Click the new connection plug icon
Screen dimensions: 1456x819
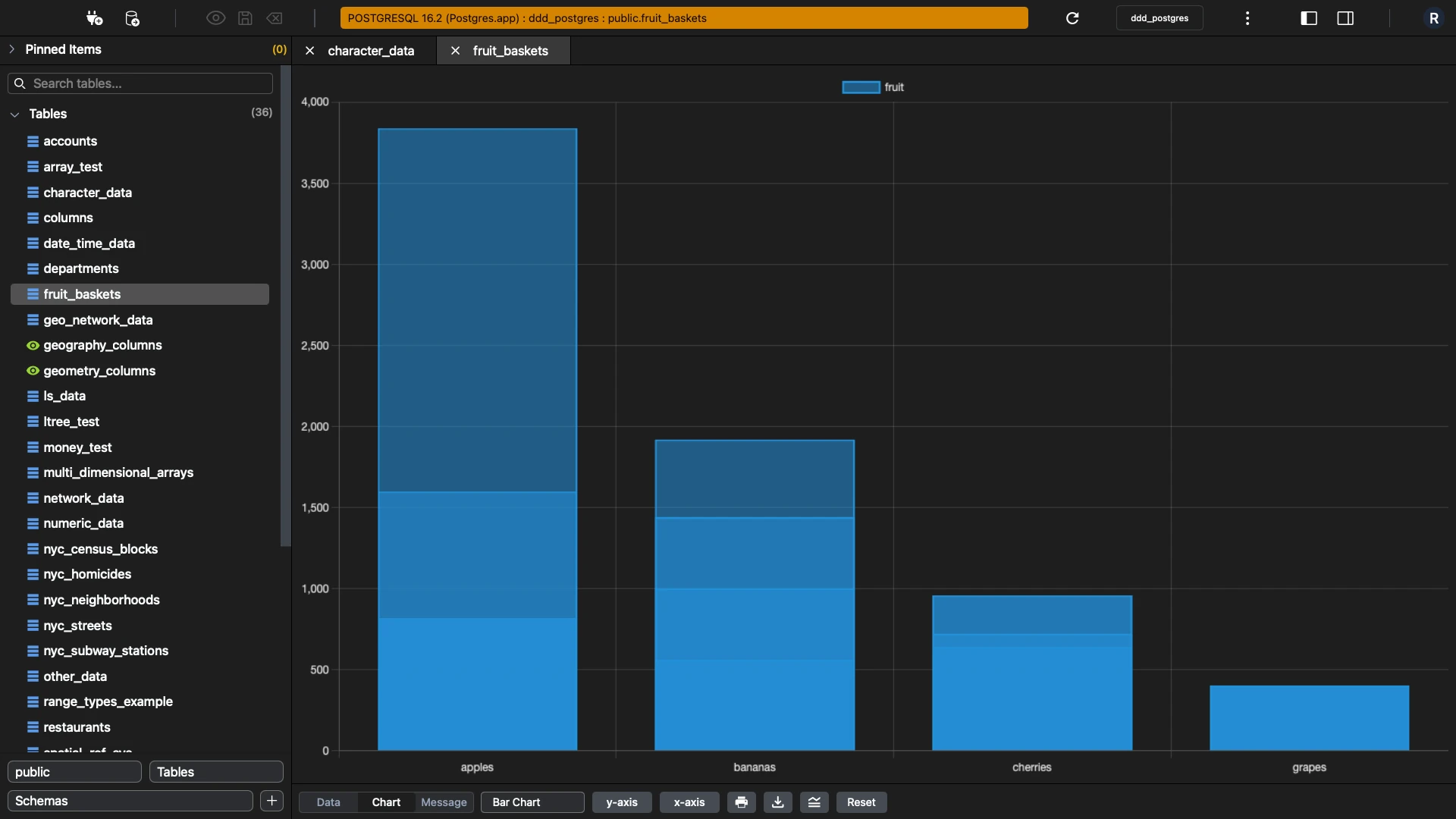(x=94, y=18)
